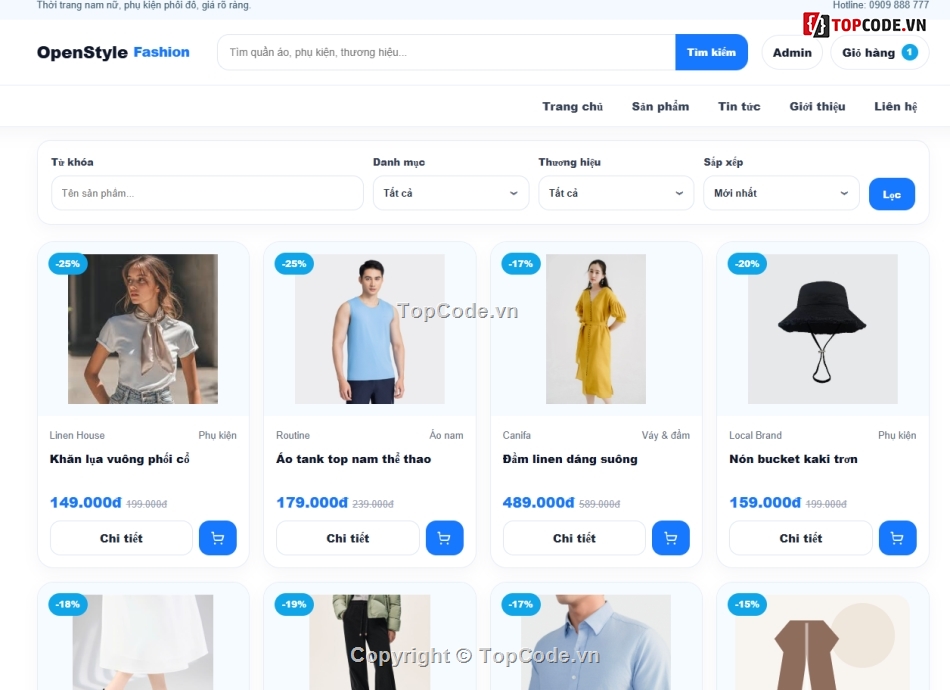Viewport: 950px width, 690px height.
Task: Focus the Từ khóa product name field
Action: click(207, 193)
